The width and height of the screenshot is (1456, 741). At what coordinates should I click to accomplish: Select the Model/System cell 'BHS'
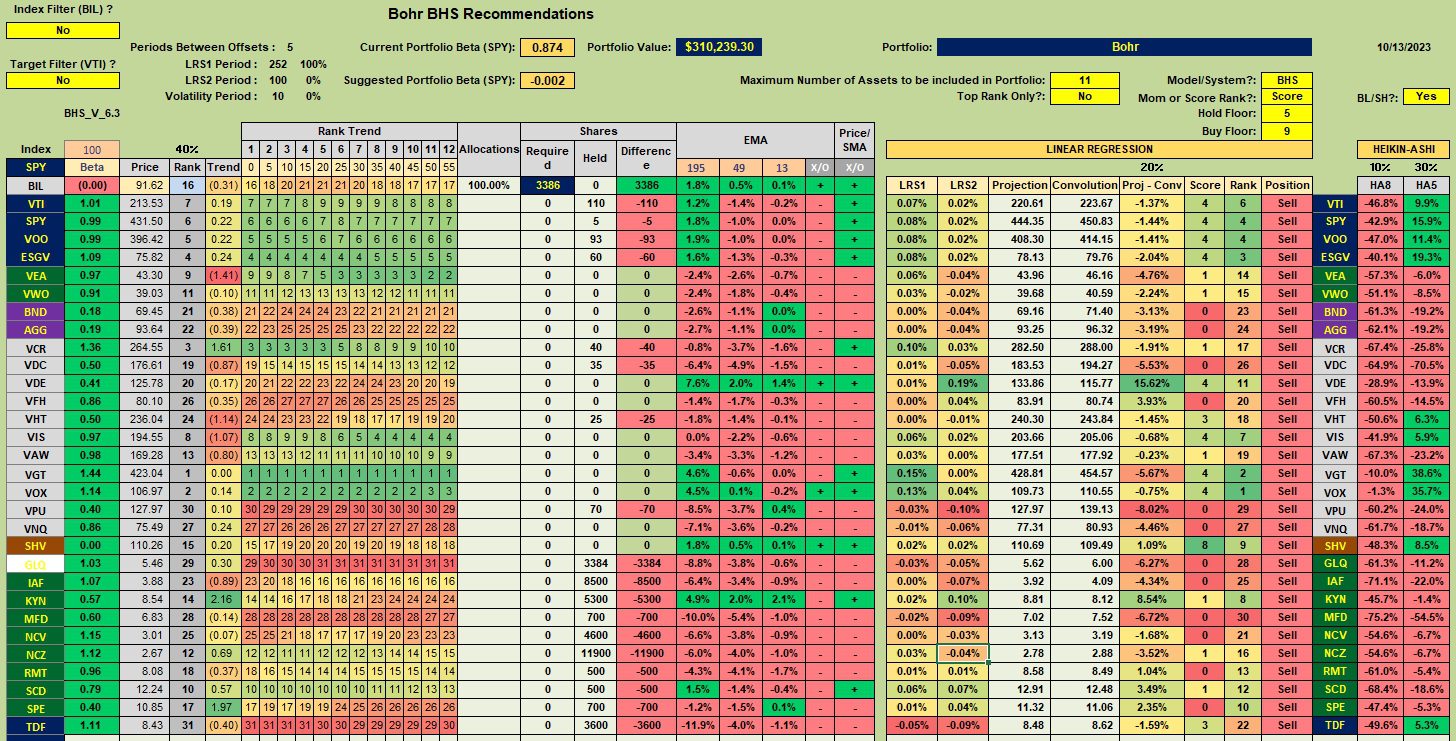pyautogui.click(x=1287, y=80)
